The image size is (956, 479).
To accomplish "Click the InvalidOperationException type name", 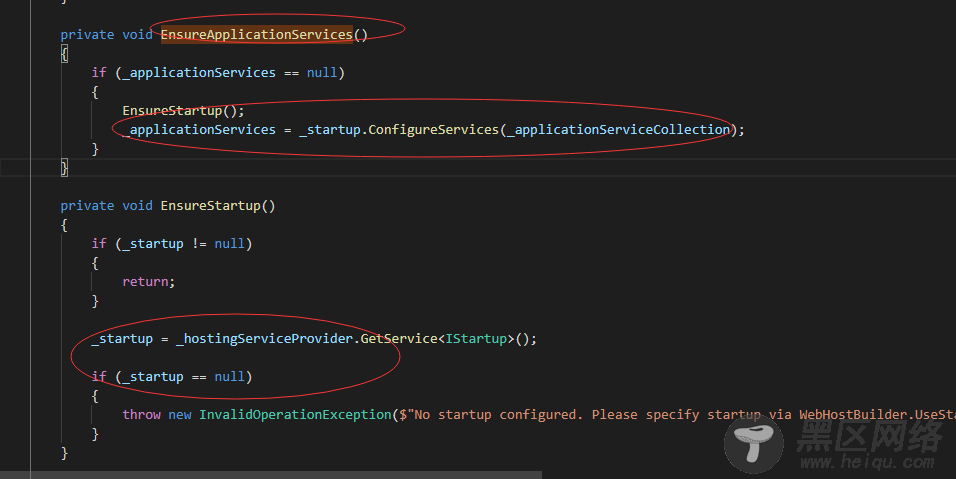I will click(x=295, y=414).
